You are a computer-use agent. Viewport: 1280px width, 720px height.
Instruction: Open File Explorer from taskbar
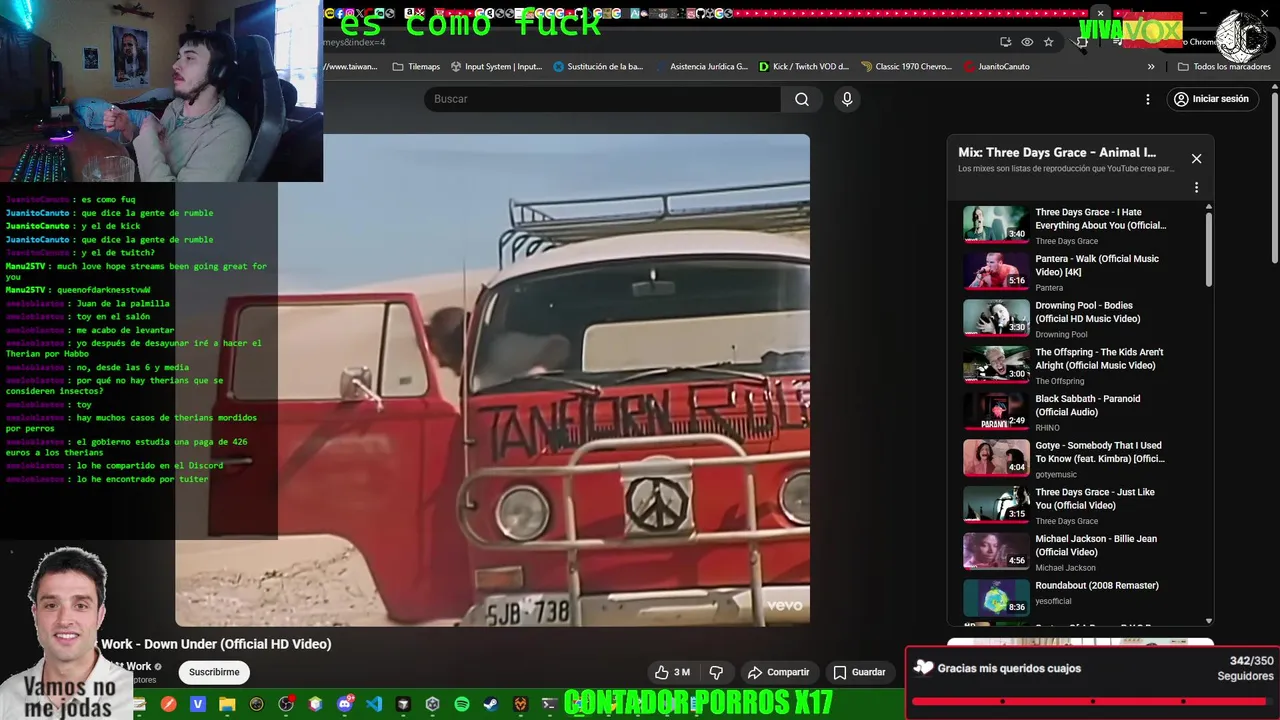(x=227, y=705)
